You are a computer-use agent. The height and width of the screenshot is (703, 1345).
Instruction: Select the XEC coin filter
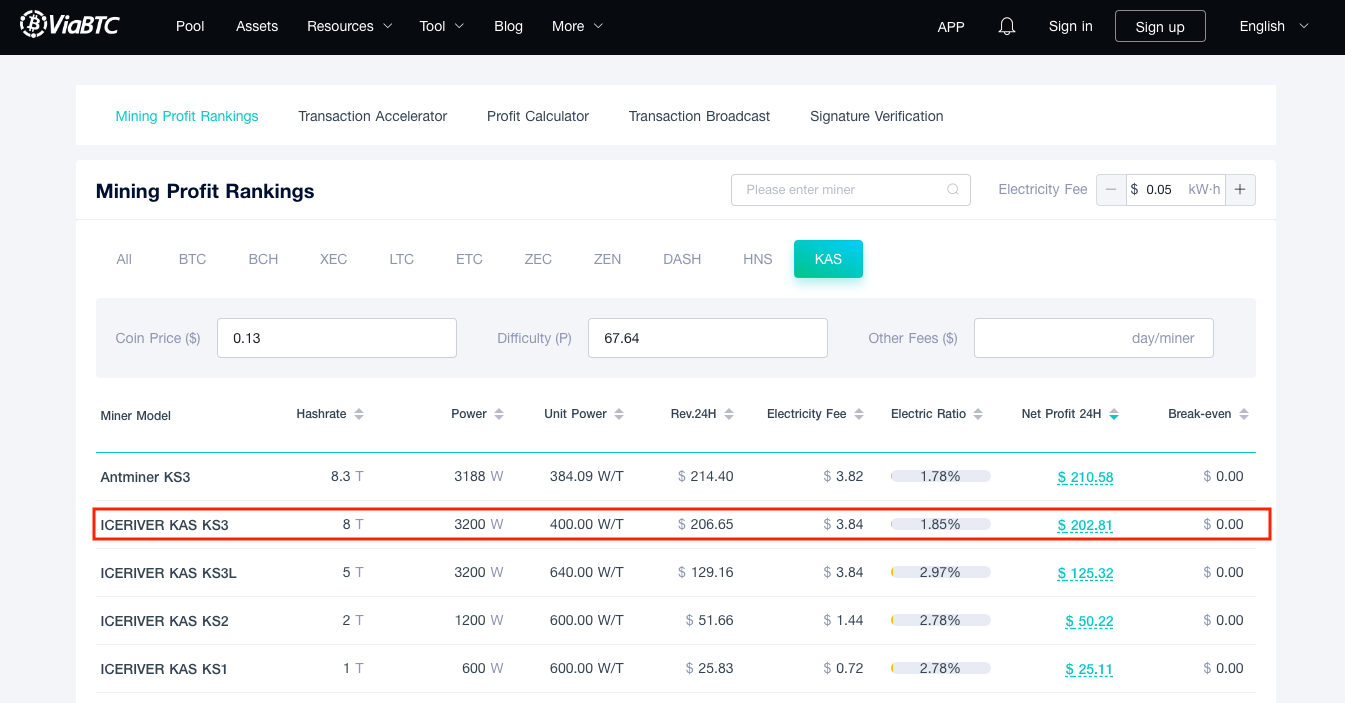pyautogui.click(x=334, y=259)
